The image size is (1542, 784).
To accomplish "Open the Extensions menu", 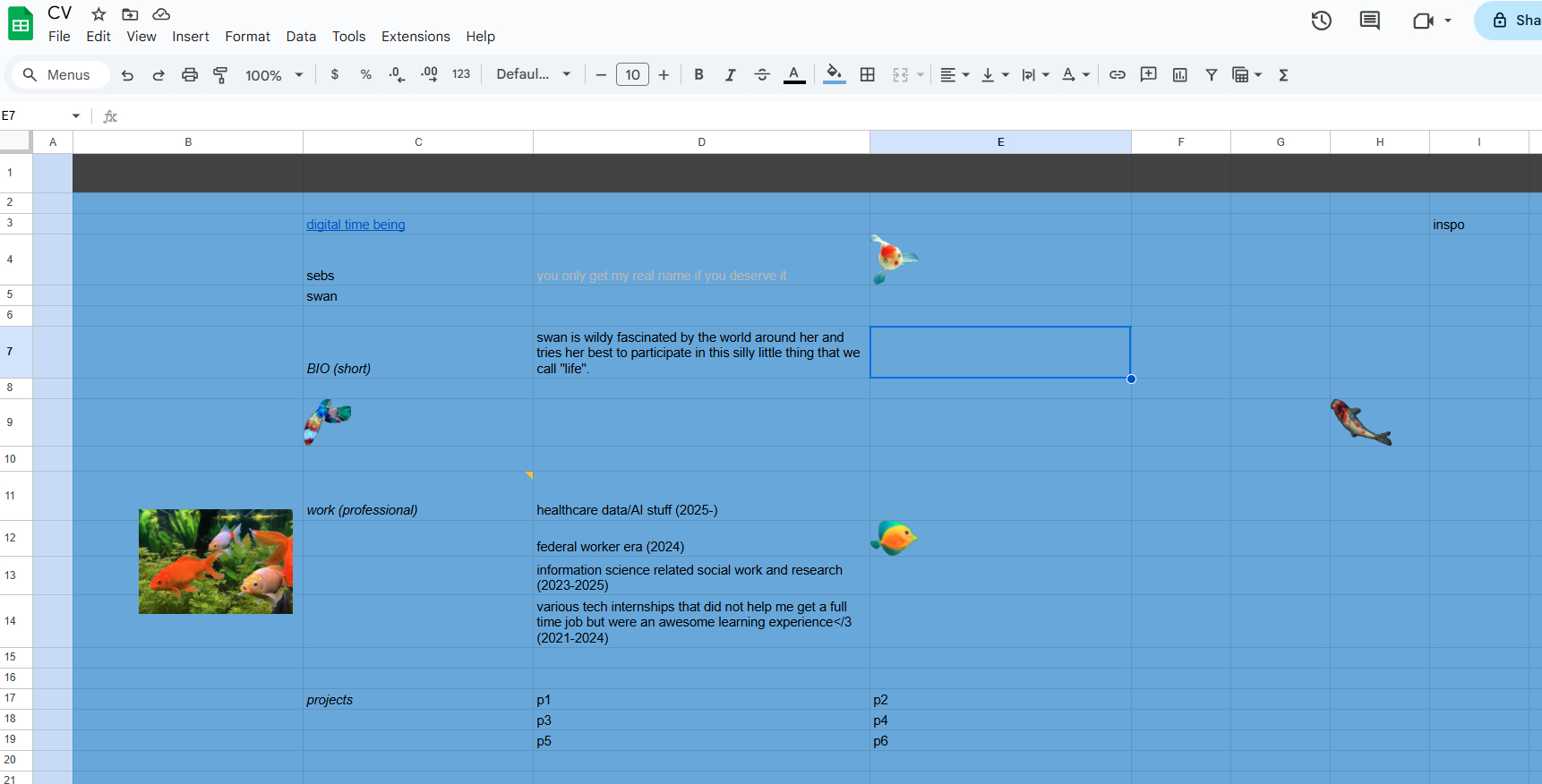I will click(x=415, y=37).
